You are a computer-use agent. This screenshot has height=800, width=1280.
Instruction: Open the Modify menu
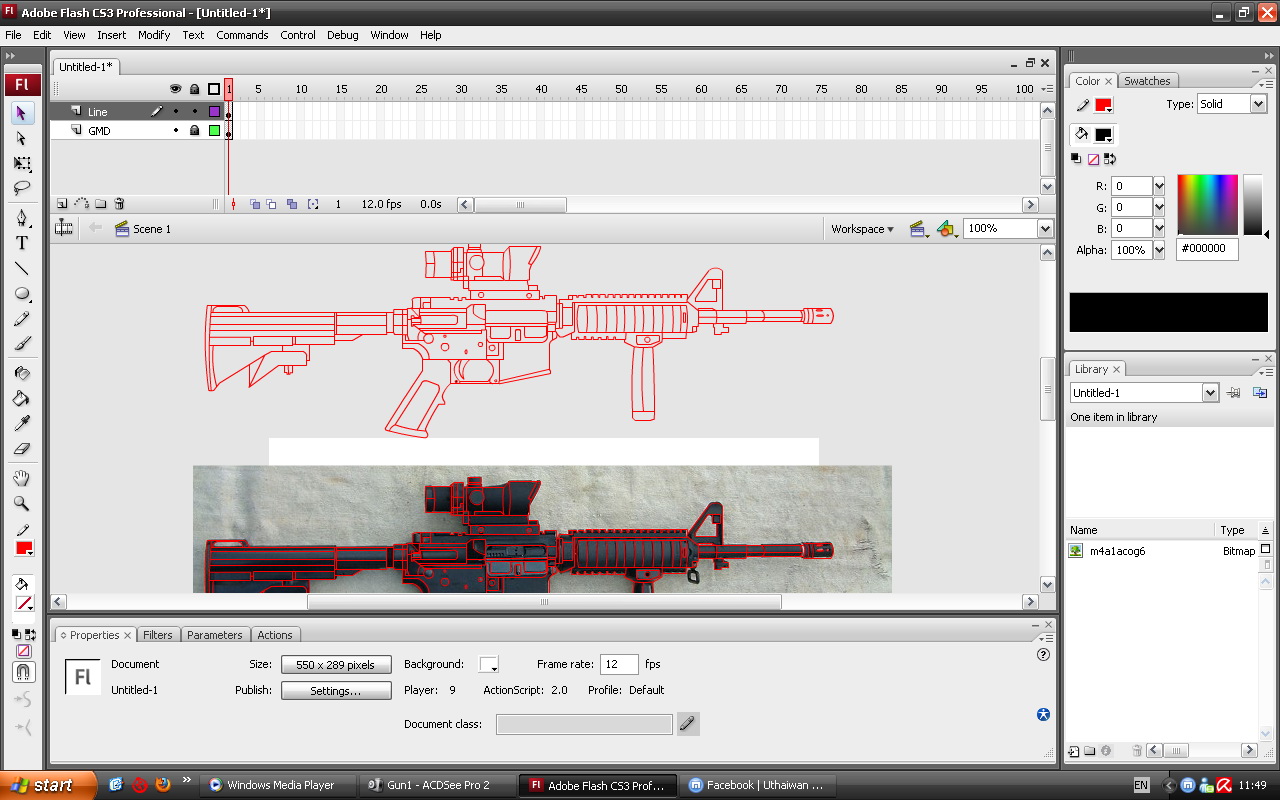click(154, 35)
